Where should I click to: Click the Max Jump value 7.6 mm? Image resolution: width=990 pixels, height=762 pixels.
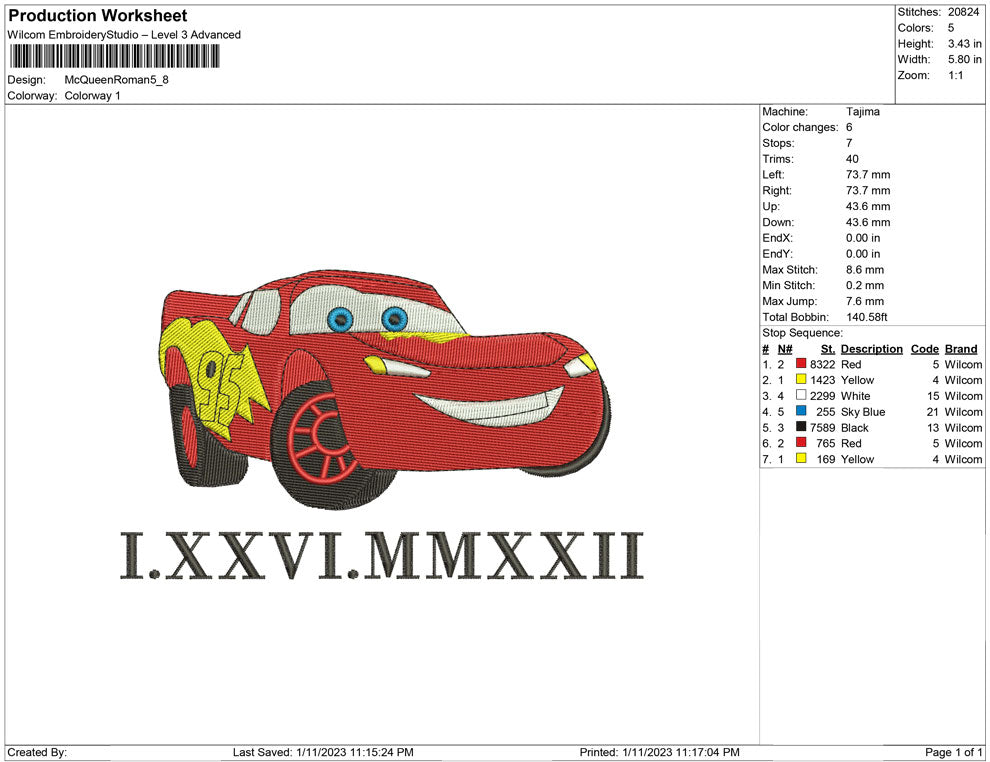click(865, 301)
